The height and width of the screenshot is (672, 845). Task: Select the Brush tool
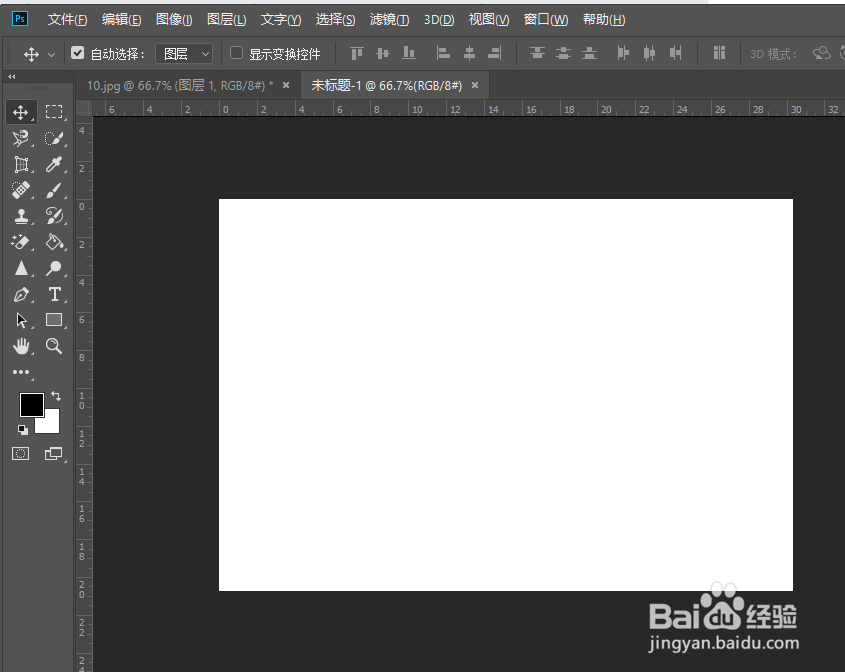tap(54, 190)
